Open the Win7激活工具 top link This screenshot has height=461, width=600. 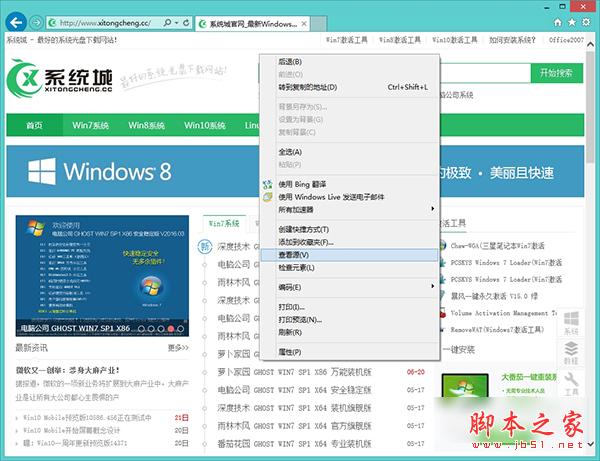coord(346,40)
